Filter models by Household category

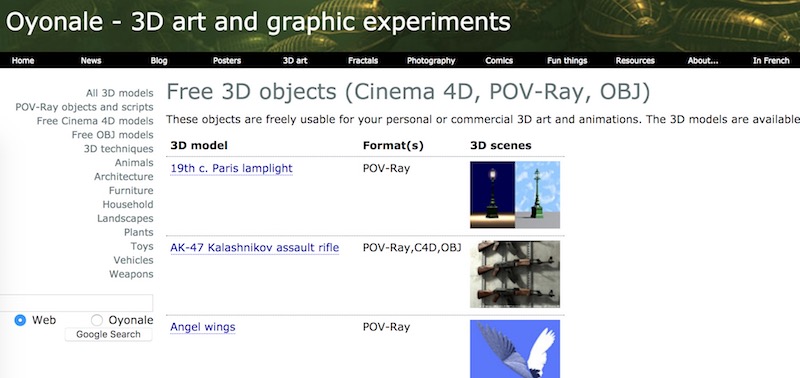(x=128, y=205)
